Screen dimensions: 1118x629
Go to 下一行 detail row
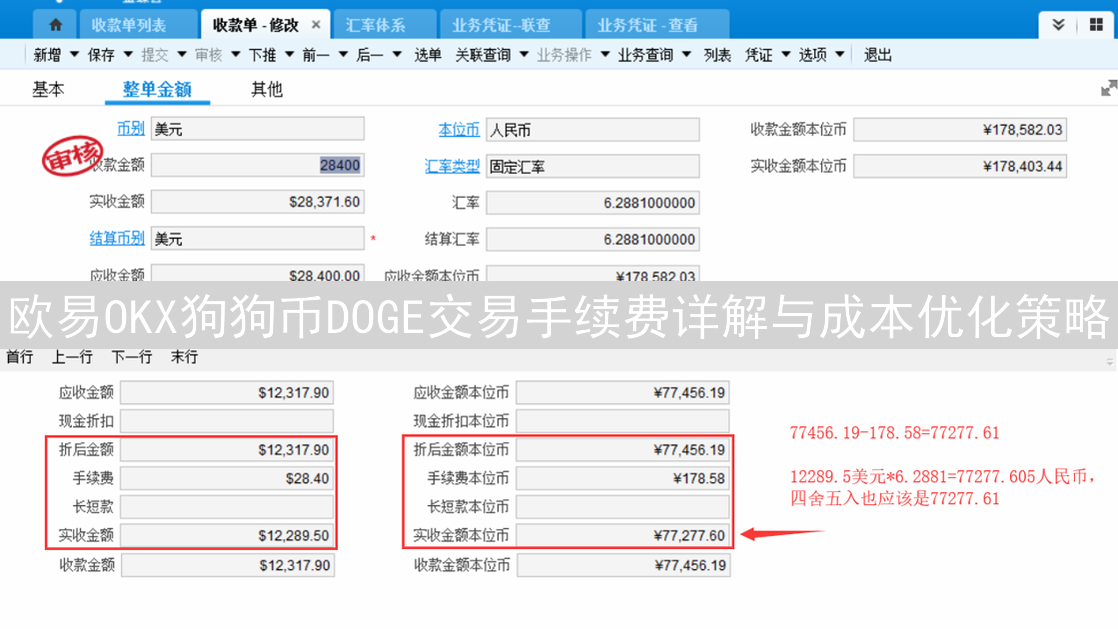pyautogui.click(x=132, y=357)
